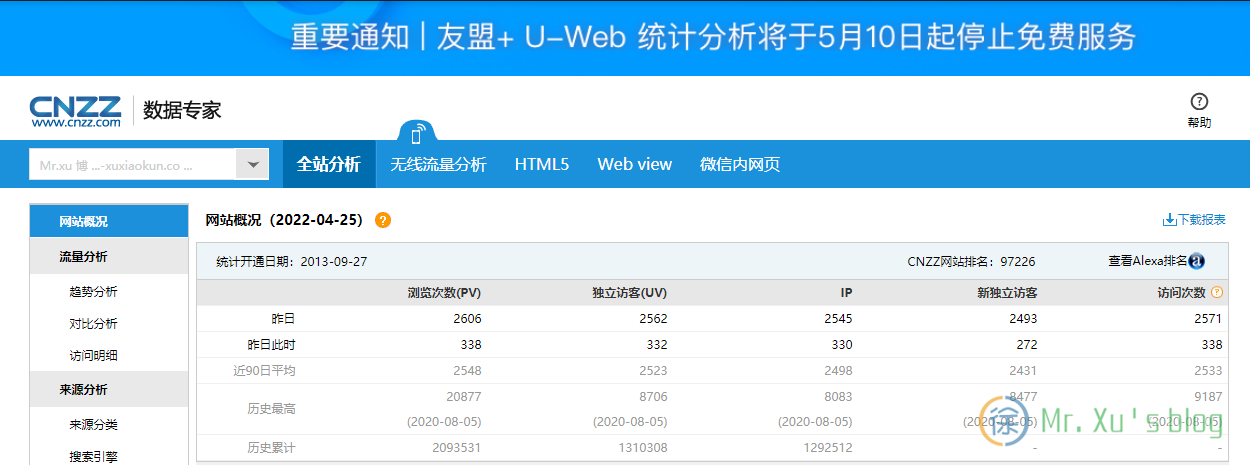This screenshot has width=1250, height=465.
Task: Click the cumulative PV value 2093531
Action: 457,448
